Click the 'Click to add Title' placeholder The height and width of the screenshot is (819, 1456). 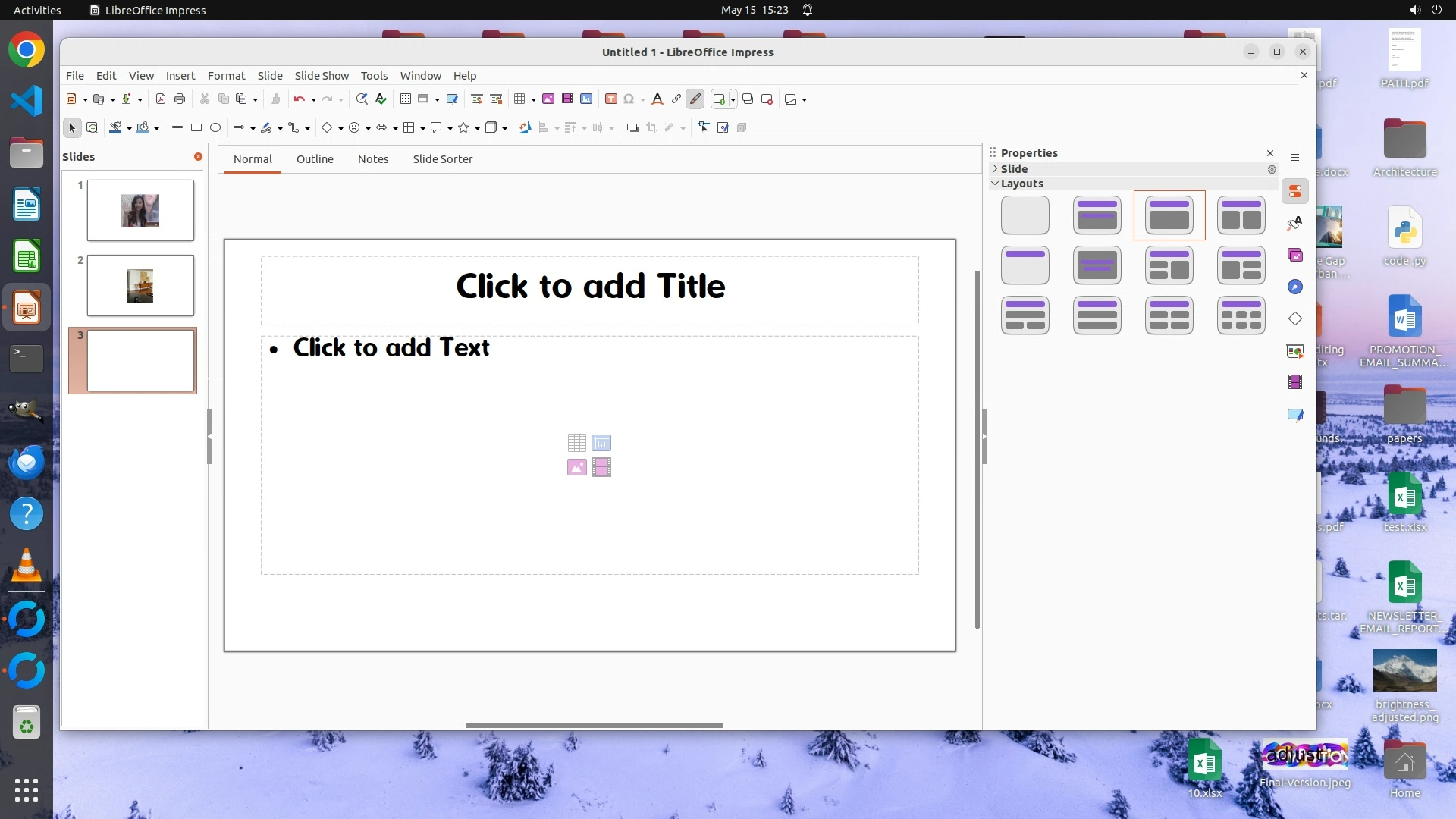590,287
